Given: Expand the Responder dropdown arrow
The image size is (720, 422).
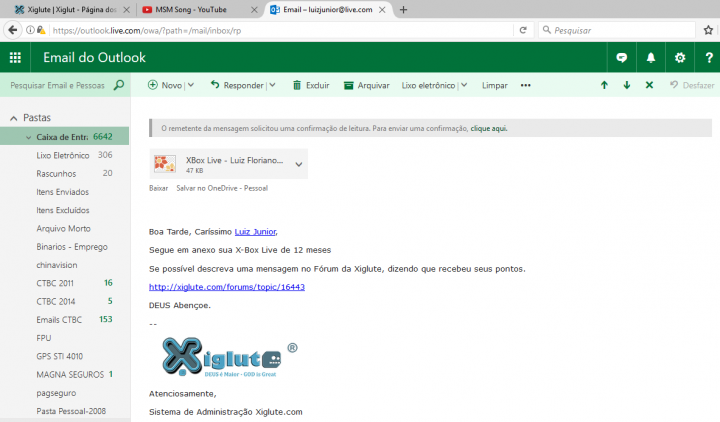Looking at the screenshot, I should coord(272,85).
